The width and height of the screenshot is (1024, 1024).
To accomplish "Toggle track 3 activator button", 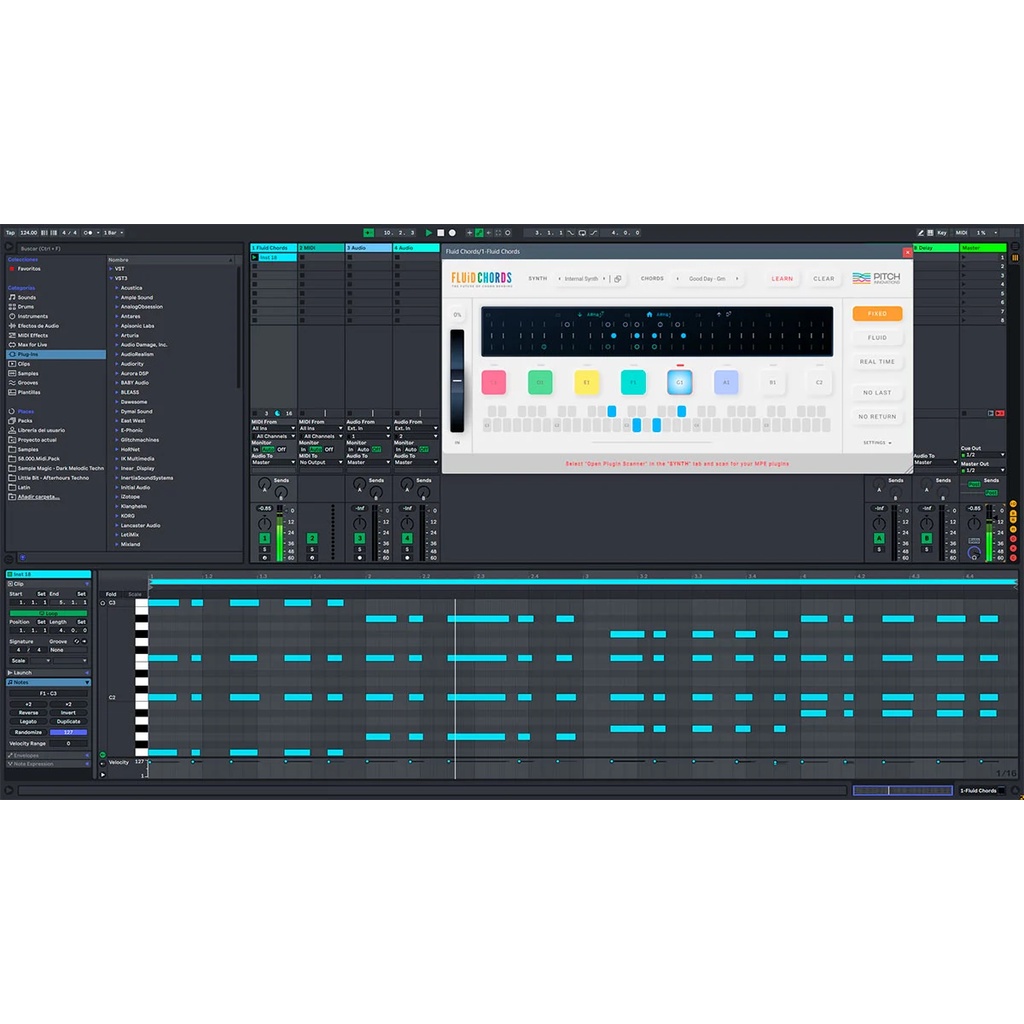I will pyautogui.click(x=360, y=538).
